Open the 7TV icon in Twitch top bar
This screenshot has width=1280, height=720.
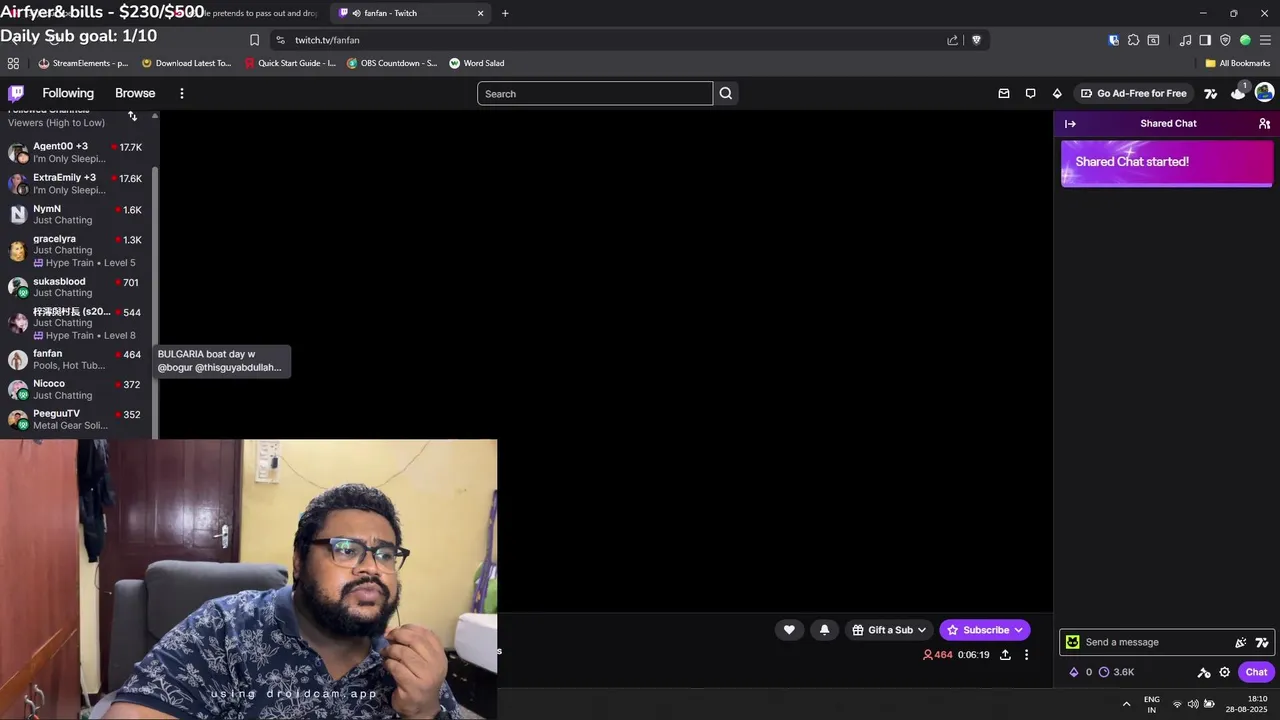(x=1210, y=93)
